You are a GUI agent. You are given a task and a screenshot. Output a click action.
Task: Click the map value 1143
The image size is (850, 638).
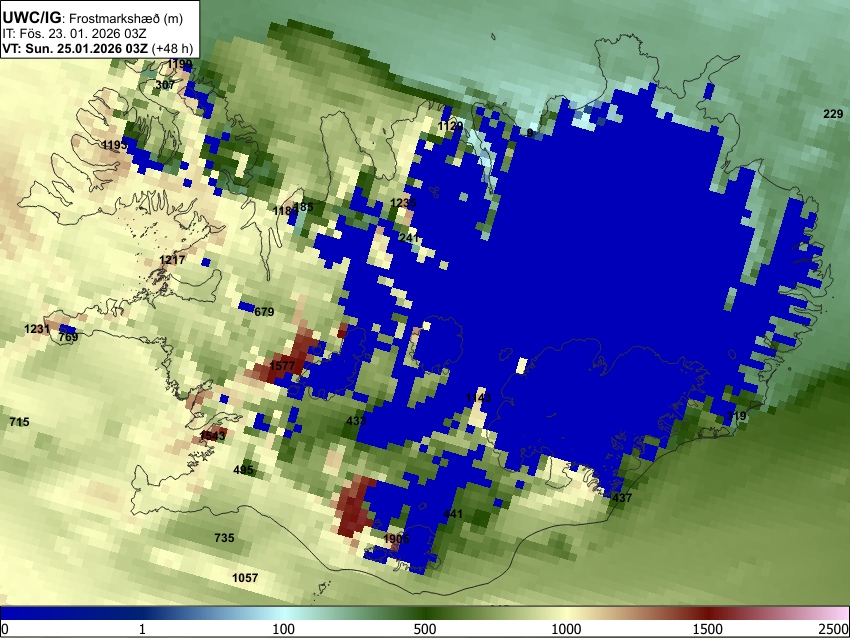coord(478,398)
